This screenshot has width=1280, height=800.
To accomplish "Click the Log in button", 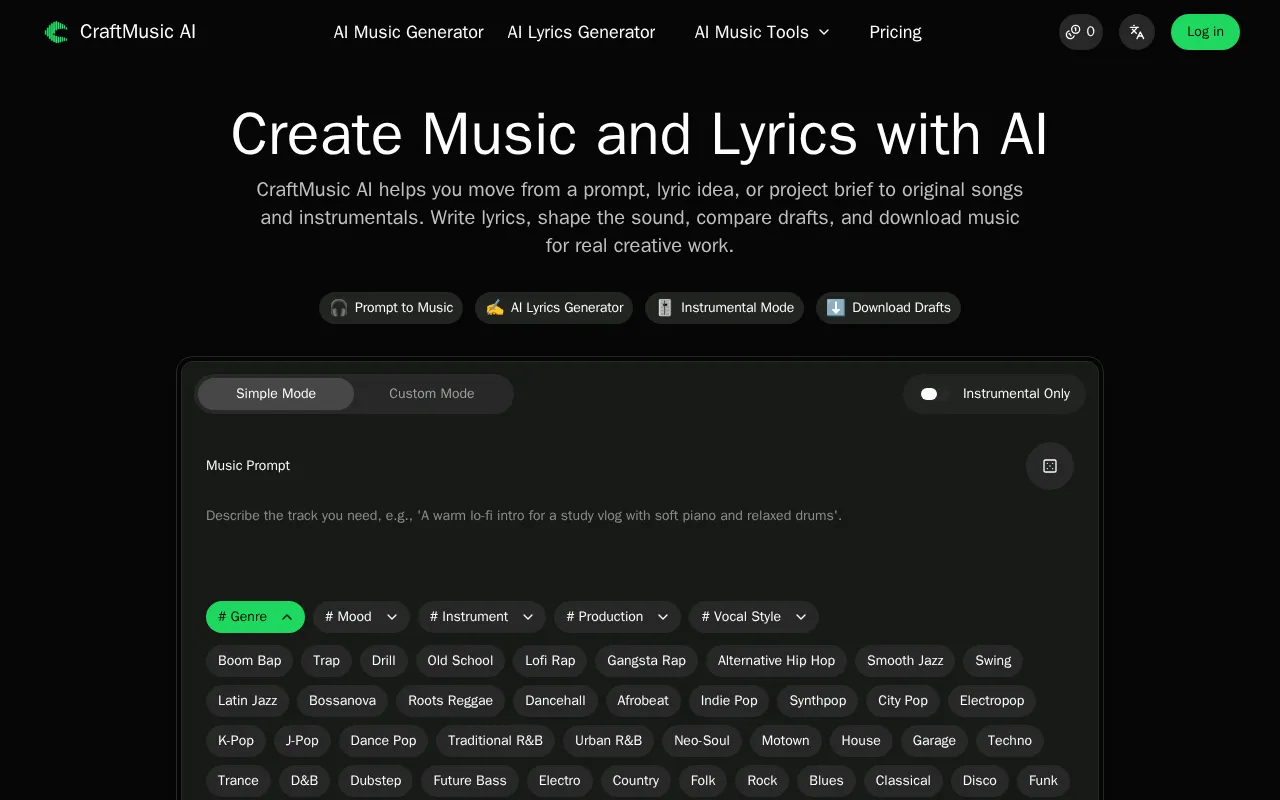I will click(1205, 32).
